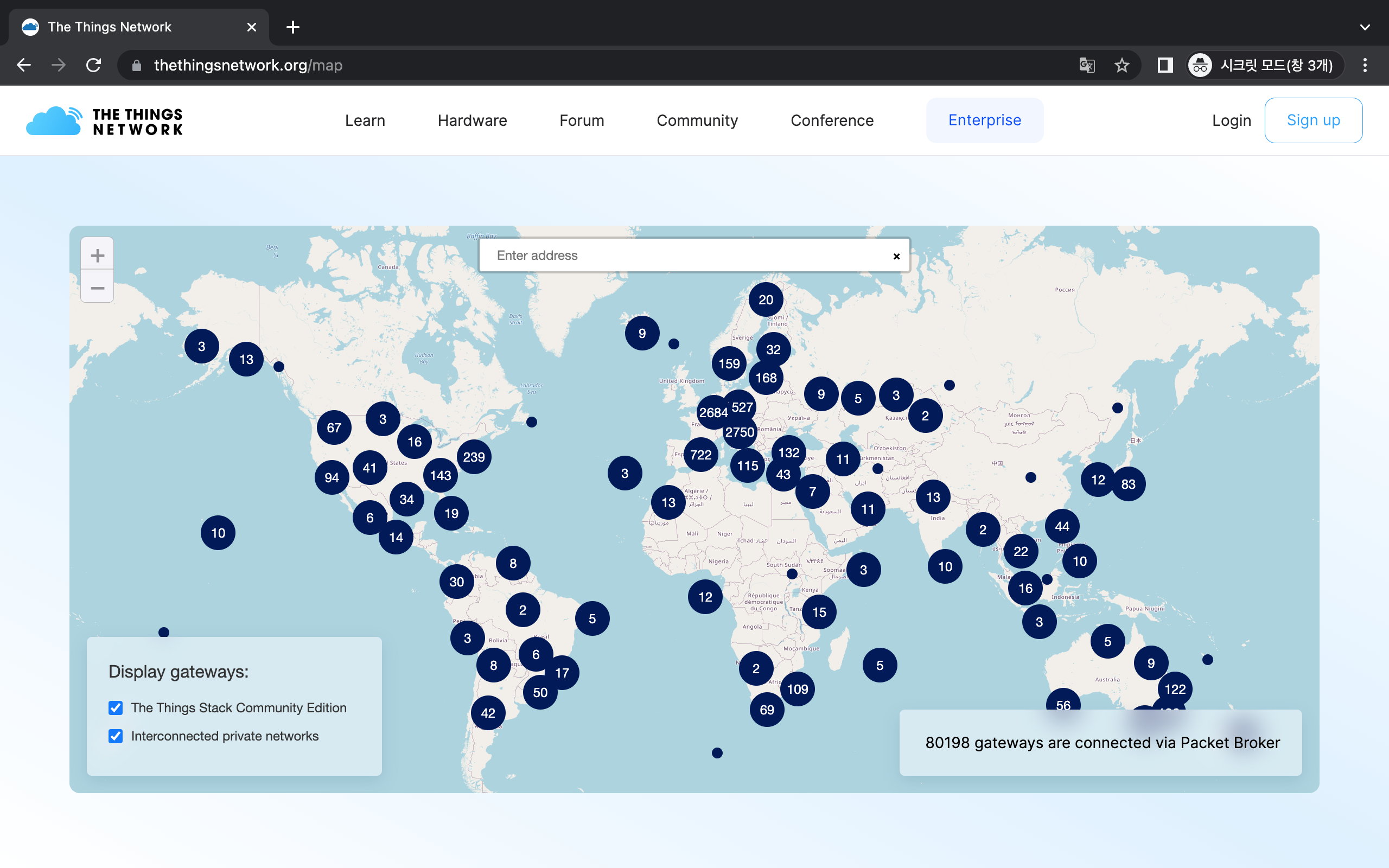Click the 143 cluster in the US
Screen dimensions: 1389x868
click(x=440, y=475)
